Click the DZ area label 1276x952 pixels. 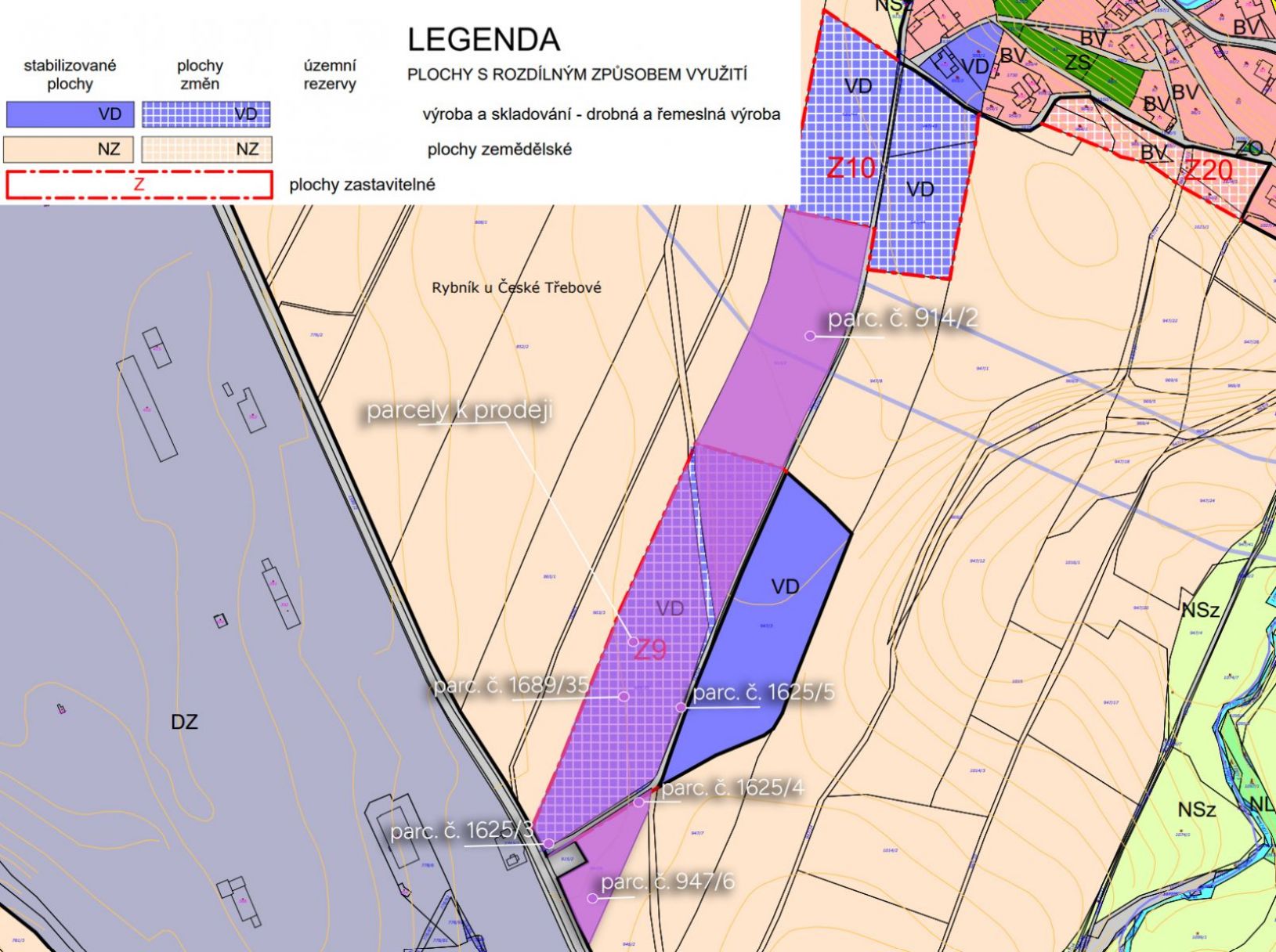pos(185,722)
